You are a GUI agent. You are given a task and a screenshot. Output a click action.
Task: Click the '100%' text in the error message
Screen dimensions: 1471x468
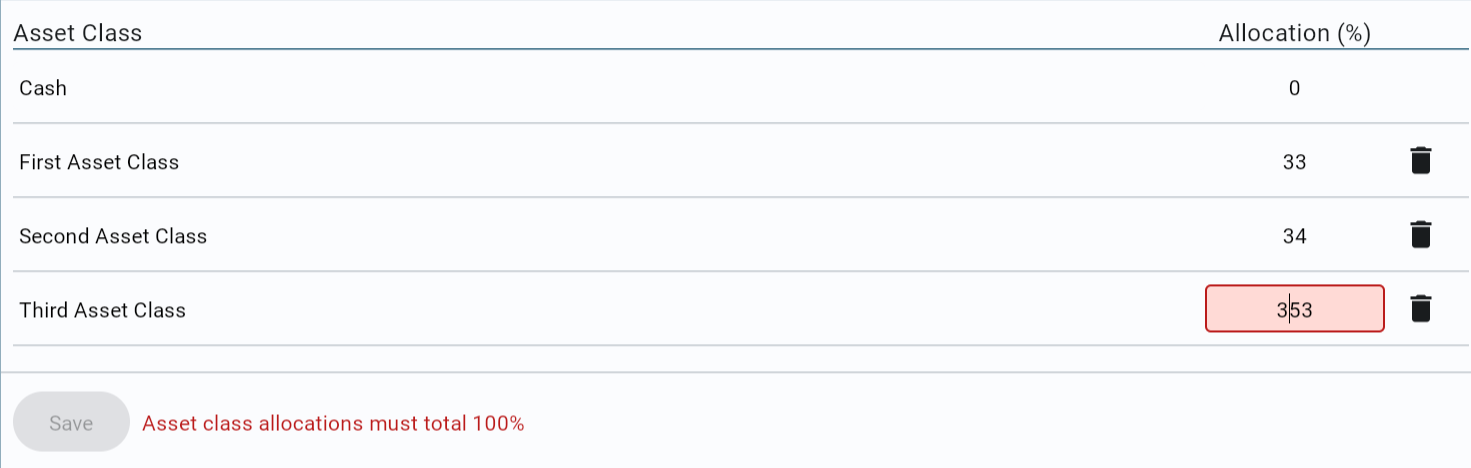point(498,423)
